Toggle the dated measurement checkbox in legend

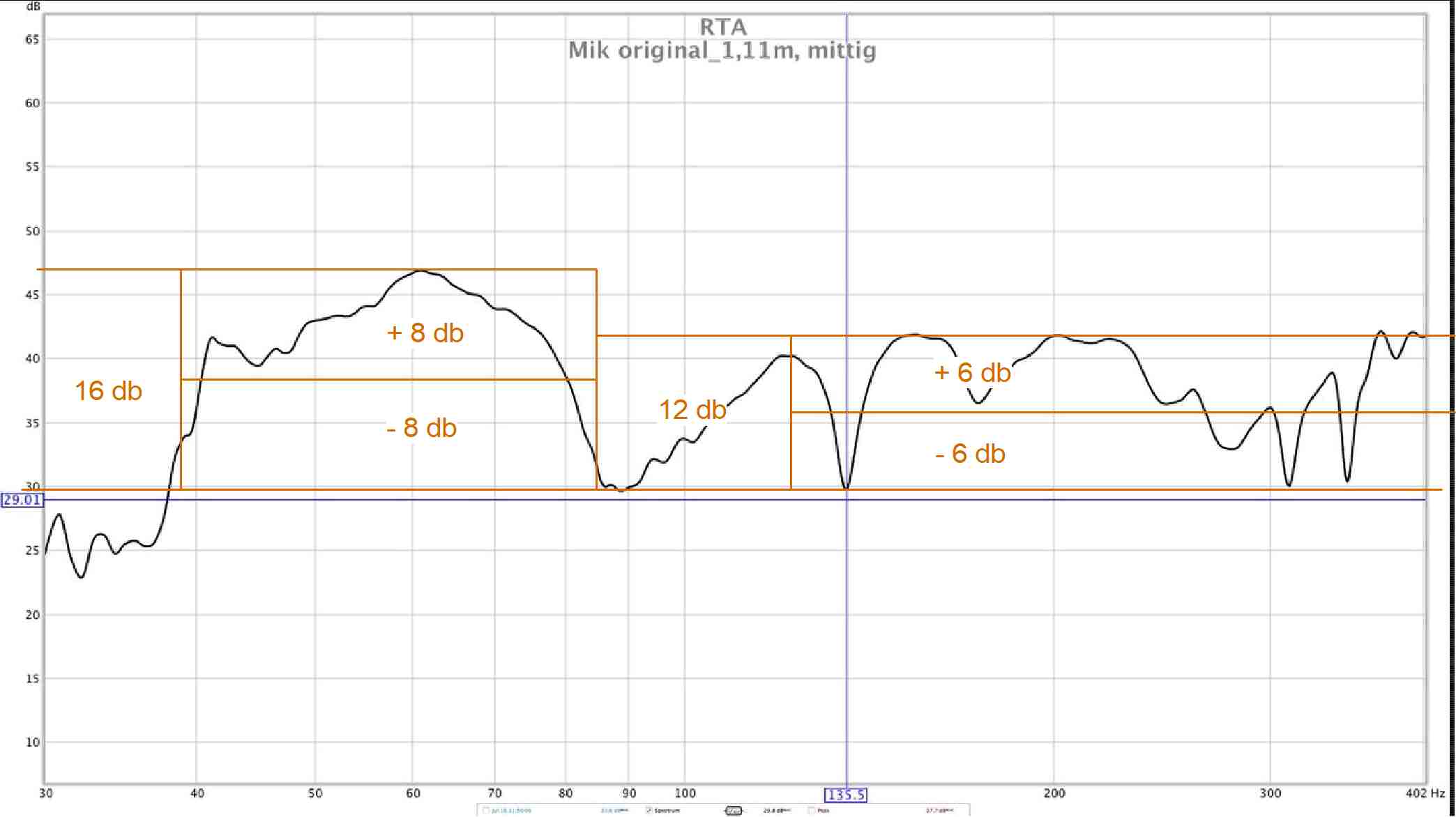(486, 811)
